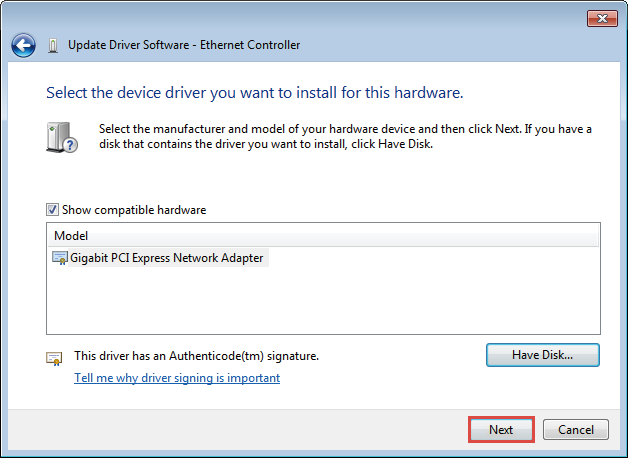628x458 pixels.
Task: Open the Have Disk dialog
Action: click(543, 355)
